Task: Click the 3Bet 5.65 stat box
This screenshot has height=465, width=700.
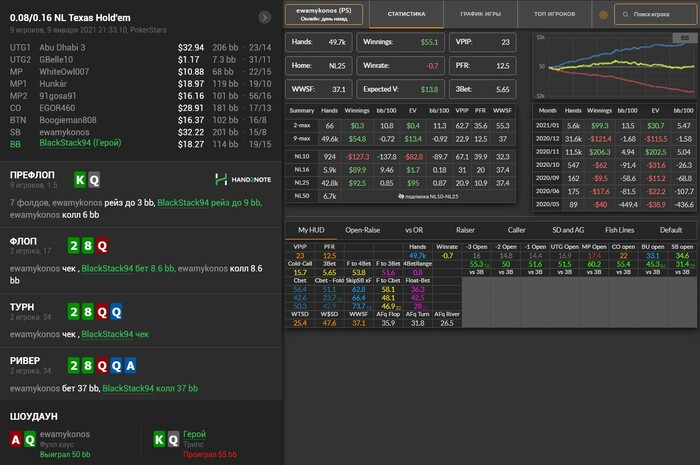Action: 483,89
